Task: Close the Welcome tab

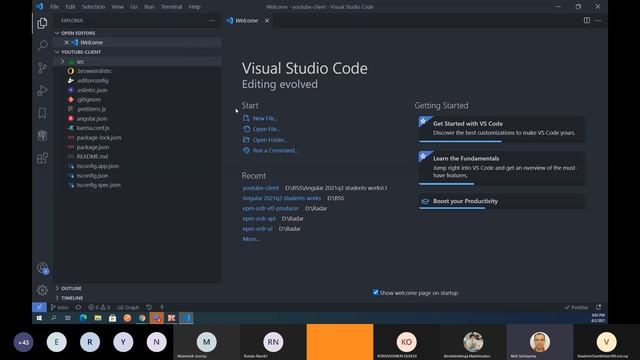Action: point(267,20)
